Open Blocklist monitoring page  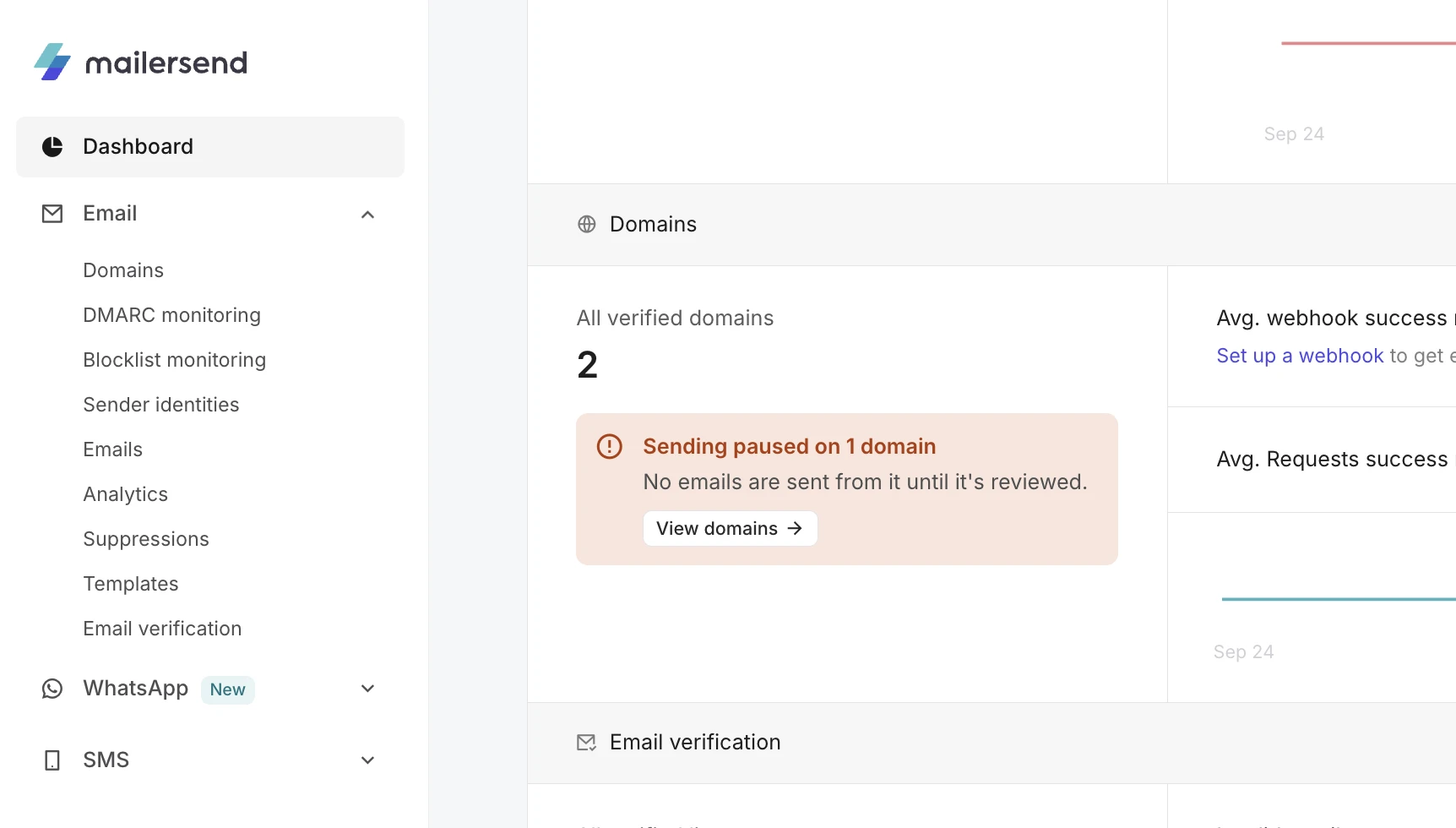pyautogui.click(x=174, y=360)
